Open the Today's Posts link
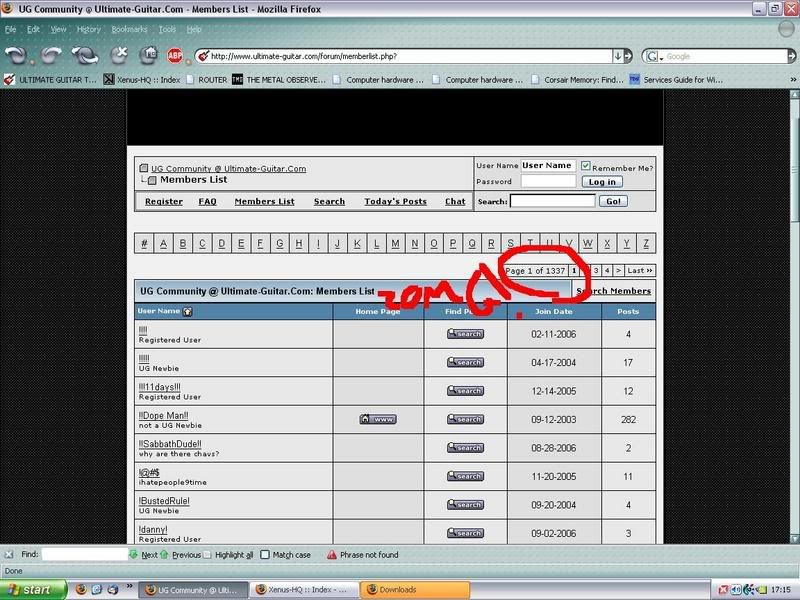The height and width of the screenshot is (600, 800). pyautogui.click(x=395, y=202)
